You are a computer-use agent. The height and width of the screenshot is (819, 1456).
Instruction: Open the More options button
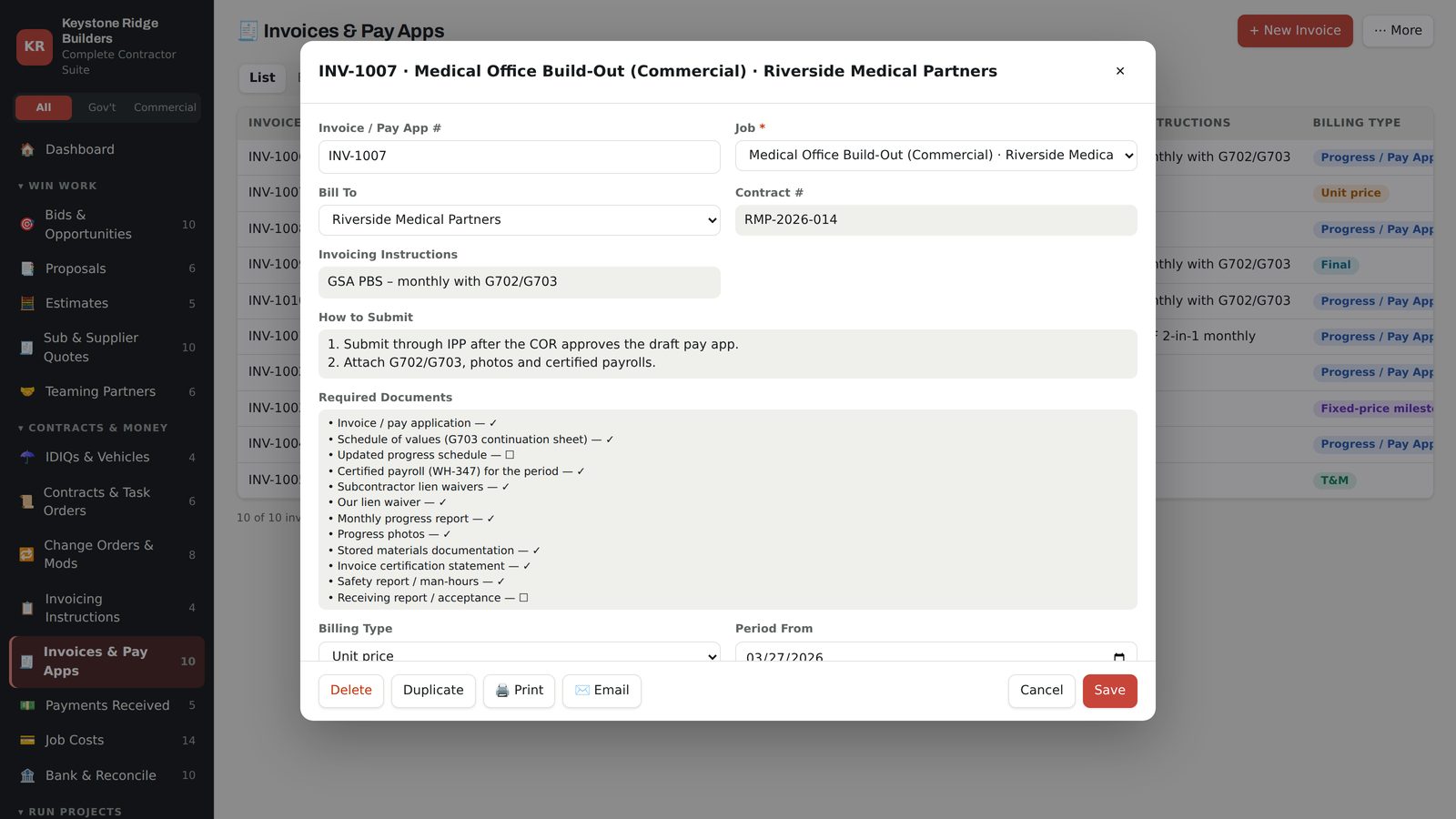(x=1398, y=31)
